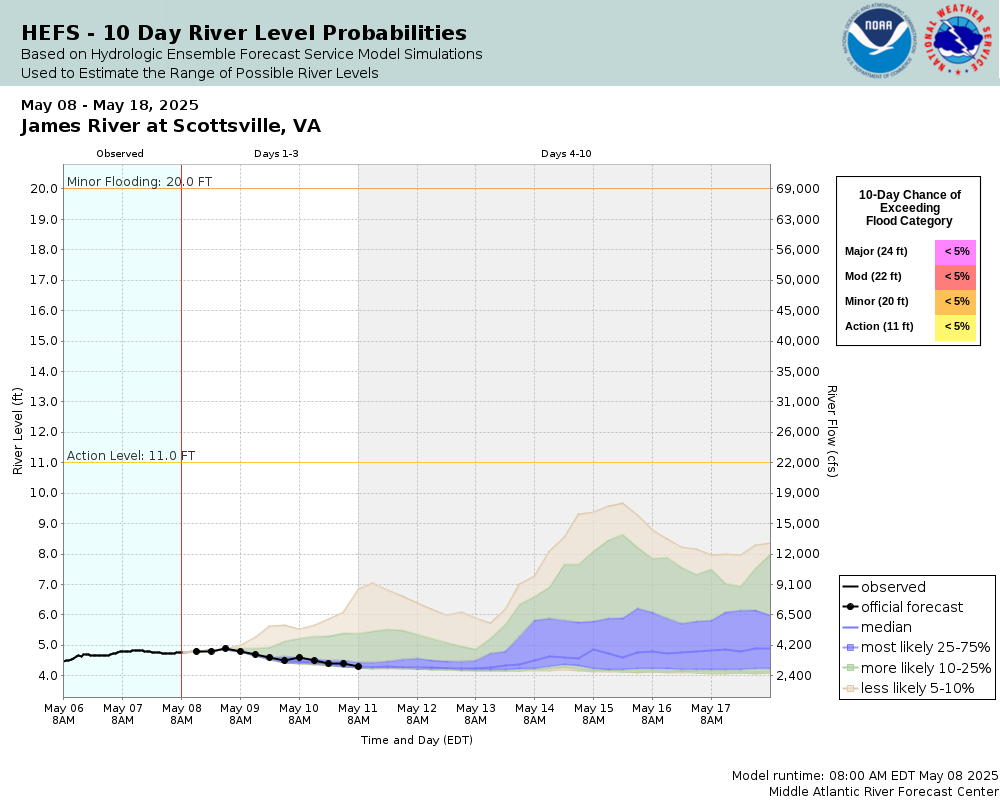Select the Mod (22 ft) red swatch
Screen dimensions: 1000x800
tap(955, 277)
